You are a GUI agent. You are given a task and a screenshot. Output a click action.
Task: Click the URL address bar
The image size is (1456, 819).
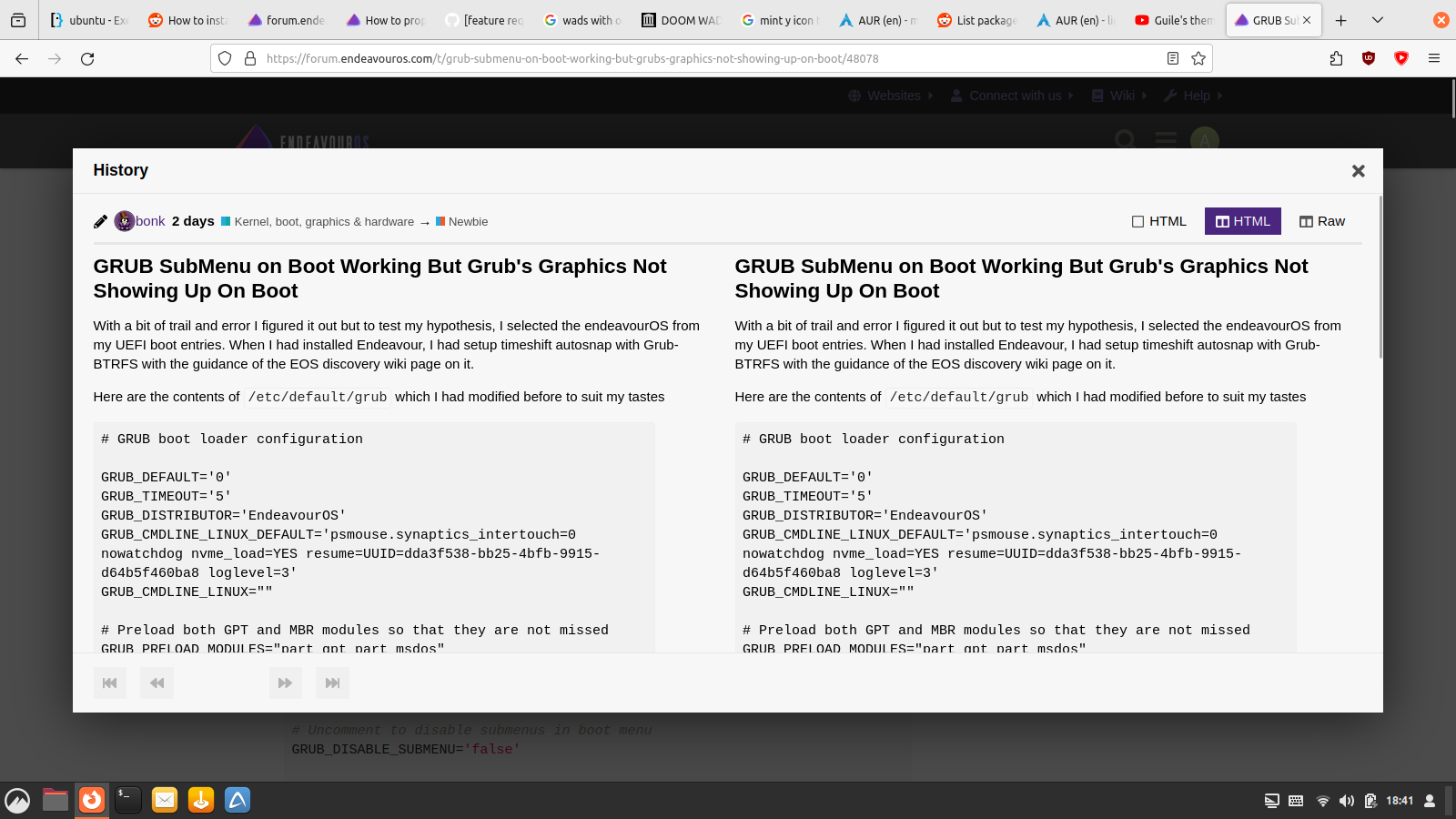(x=710, y=58)
